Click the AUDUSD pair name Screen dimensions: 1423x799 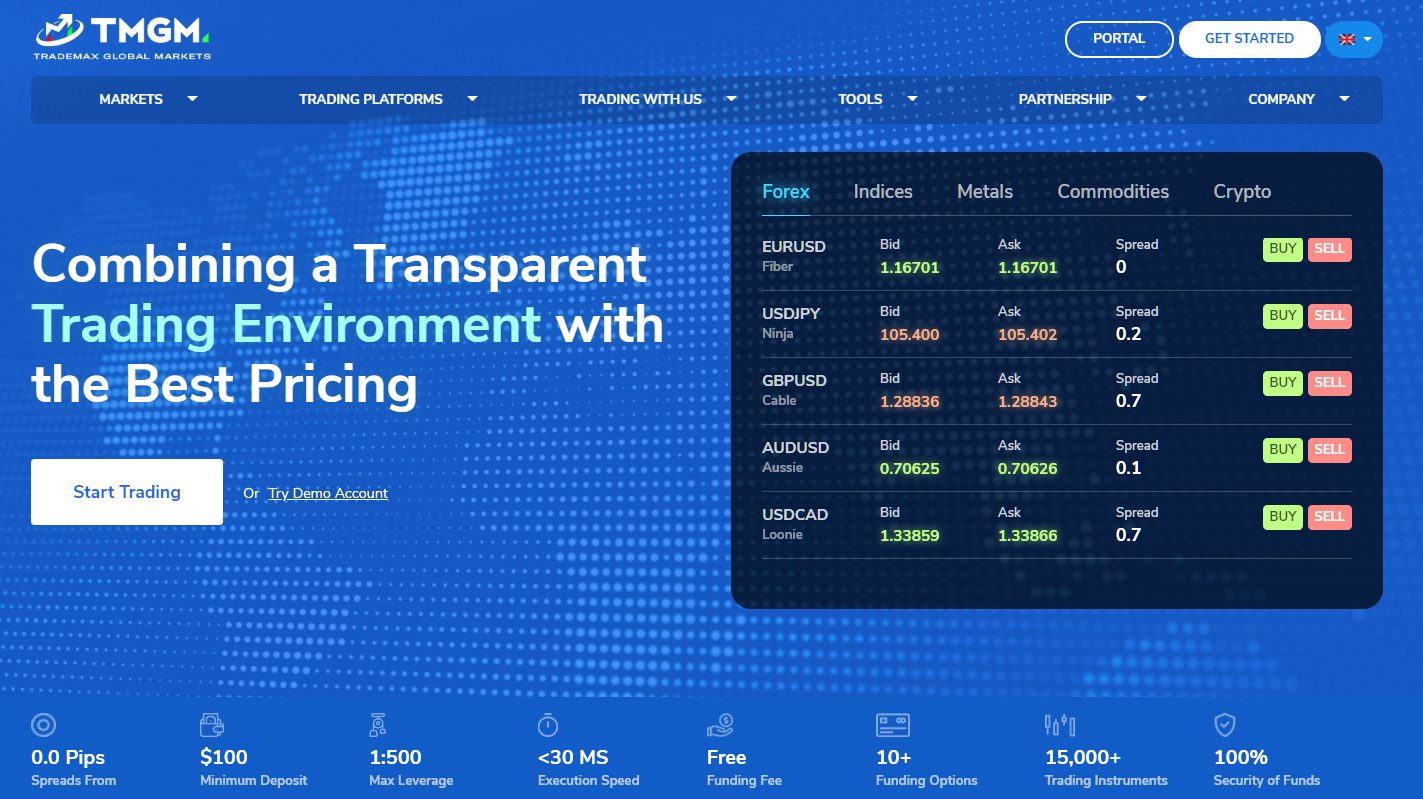795,448
